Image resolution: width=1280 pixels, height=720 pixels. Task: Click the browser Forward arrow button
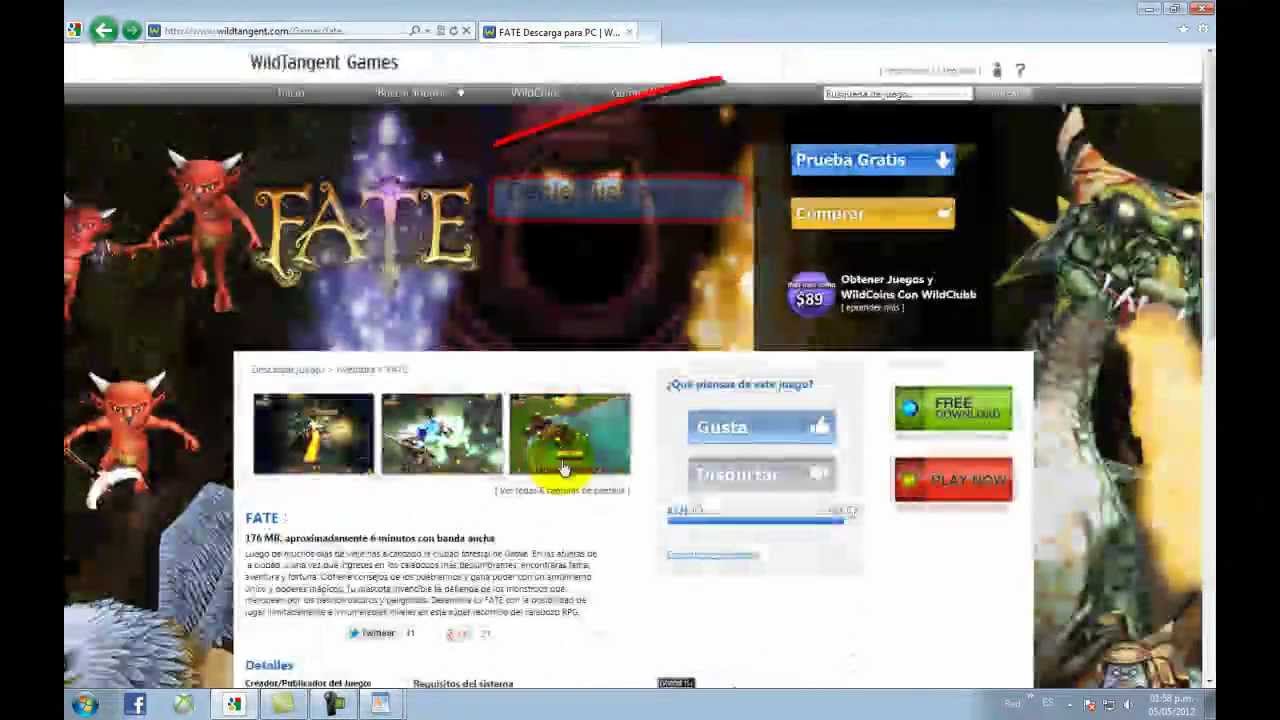[131, 31]
